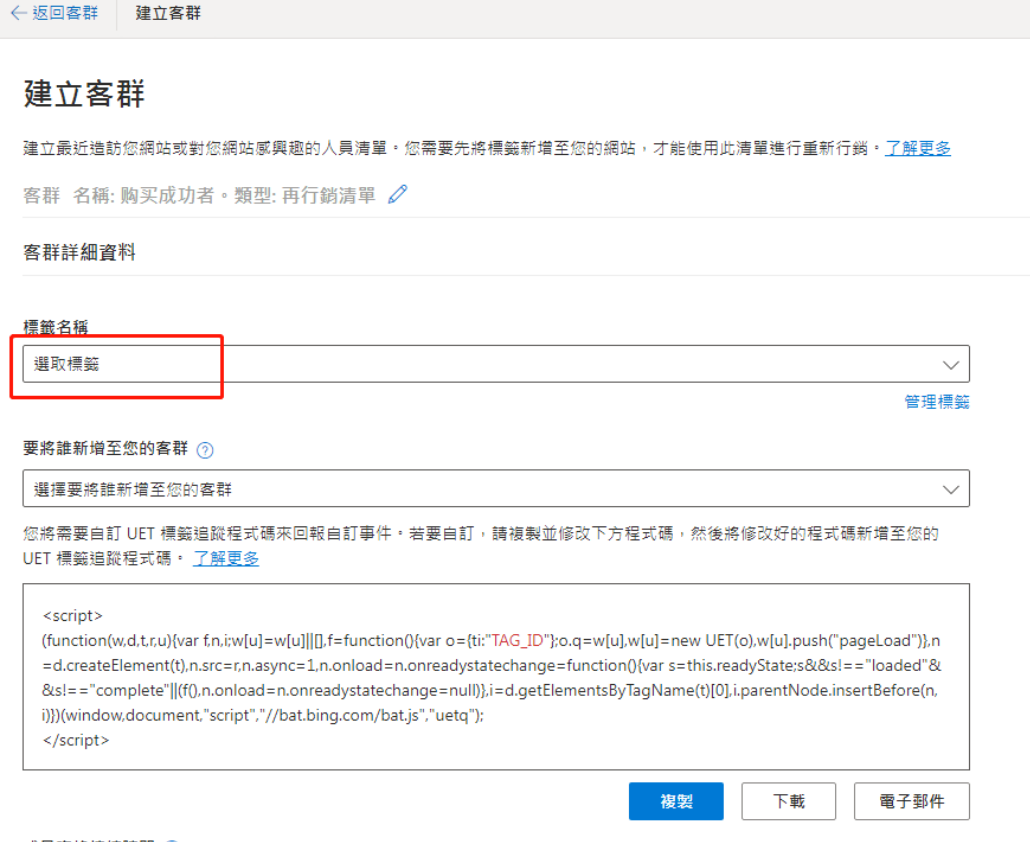
Task: Click the 客群詳細資料 section header
Action: pyautogui.click(x=79, y=252)
